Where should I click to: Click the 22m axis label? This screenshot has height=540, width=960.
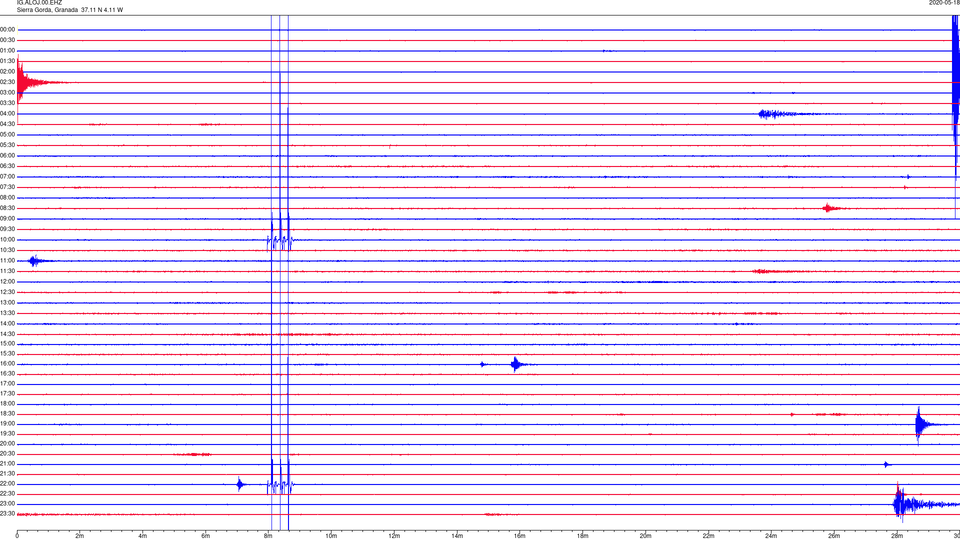708,536
